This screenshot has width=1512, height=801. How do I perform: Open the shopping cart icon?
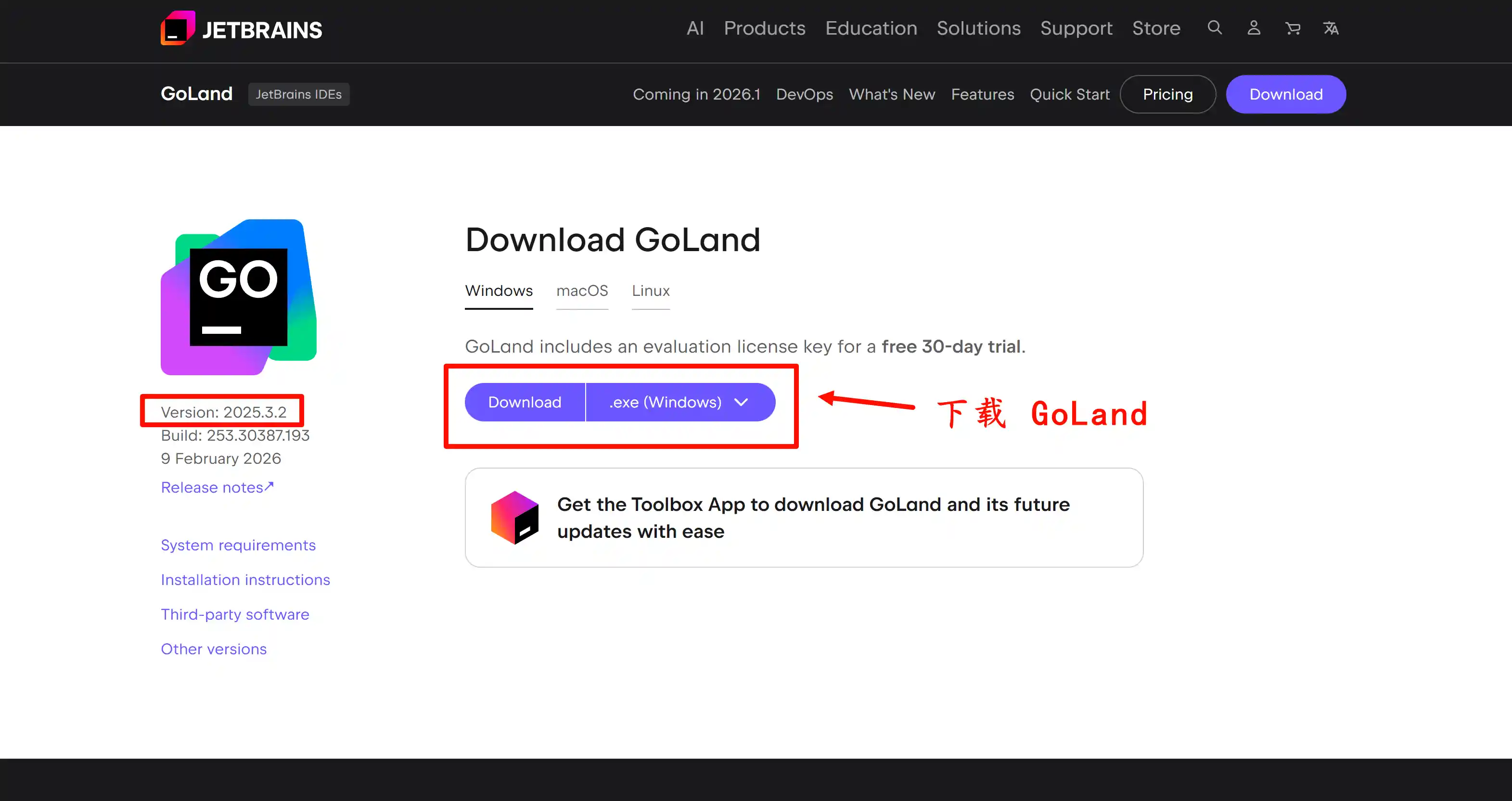pos(1293,27)
